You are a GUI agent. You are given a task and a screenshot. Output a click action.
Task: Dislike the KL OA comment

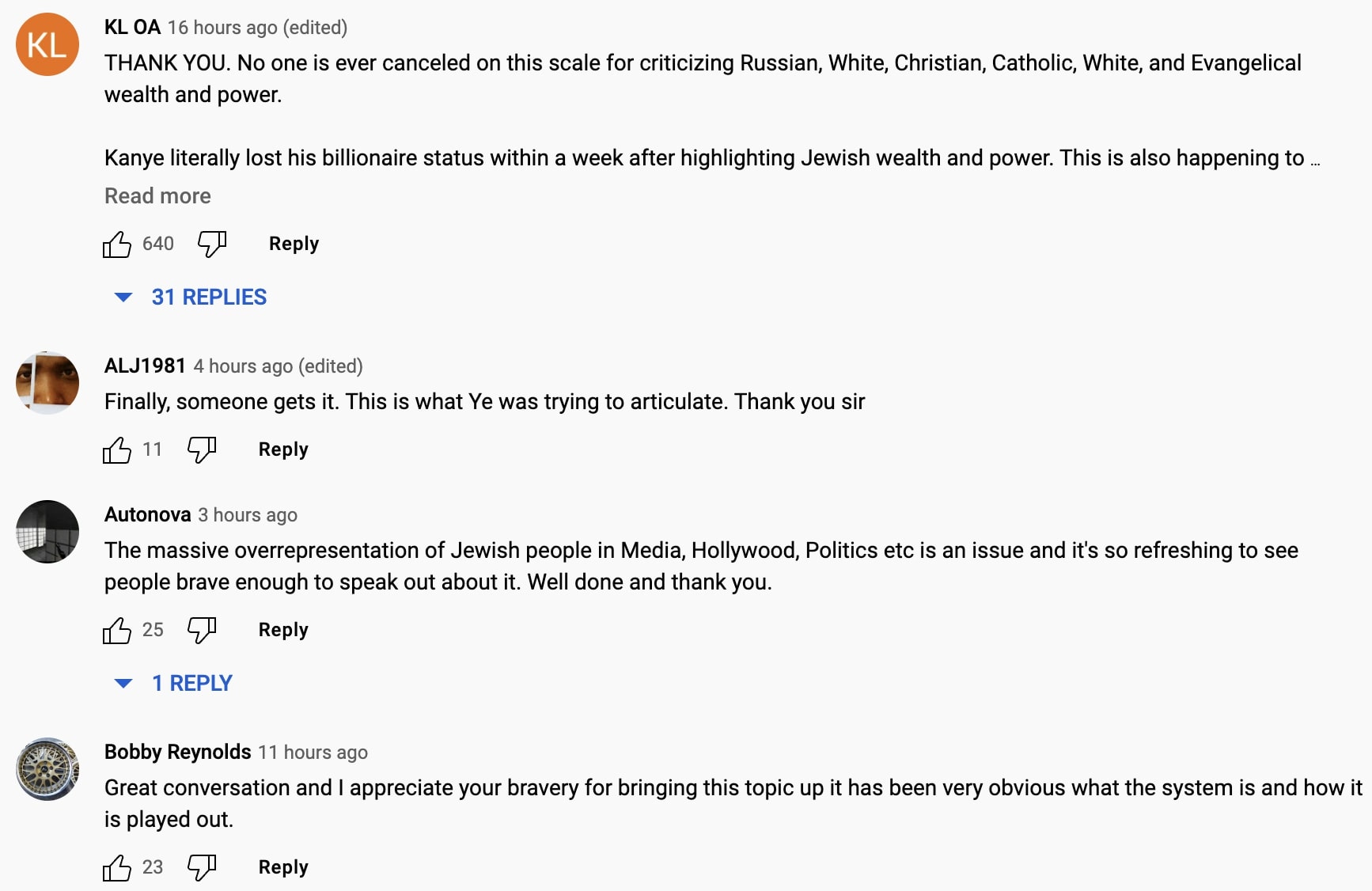coord(211,245)
